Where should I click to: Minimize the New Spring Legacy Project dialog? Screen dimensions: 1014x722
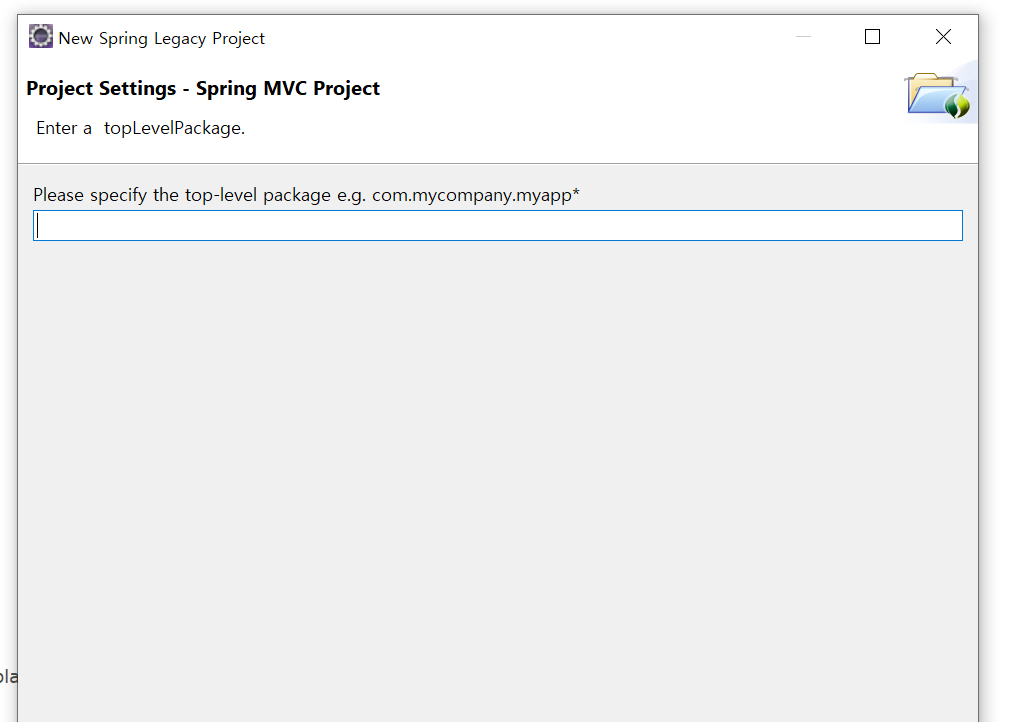(803, 37)
